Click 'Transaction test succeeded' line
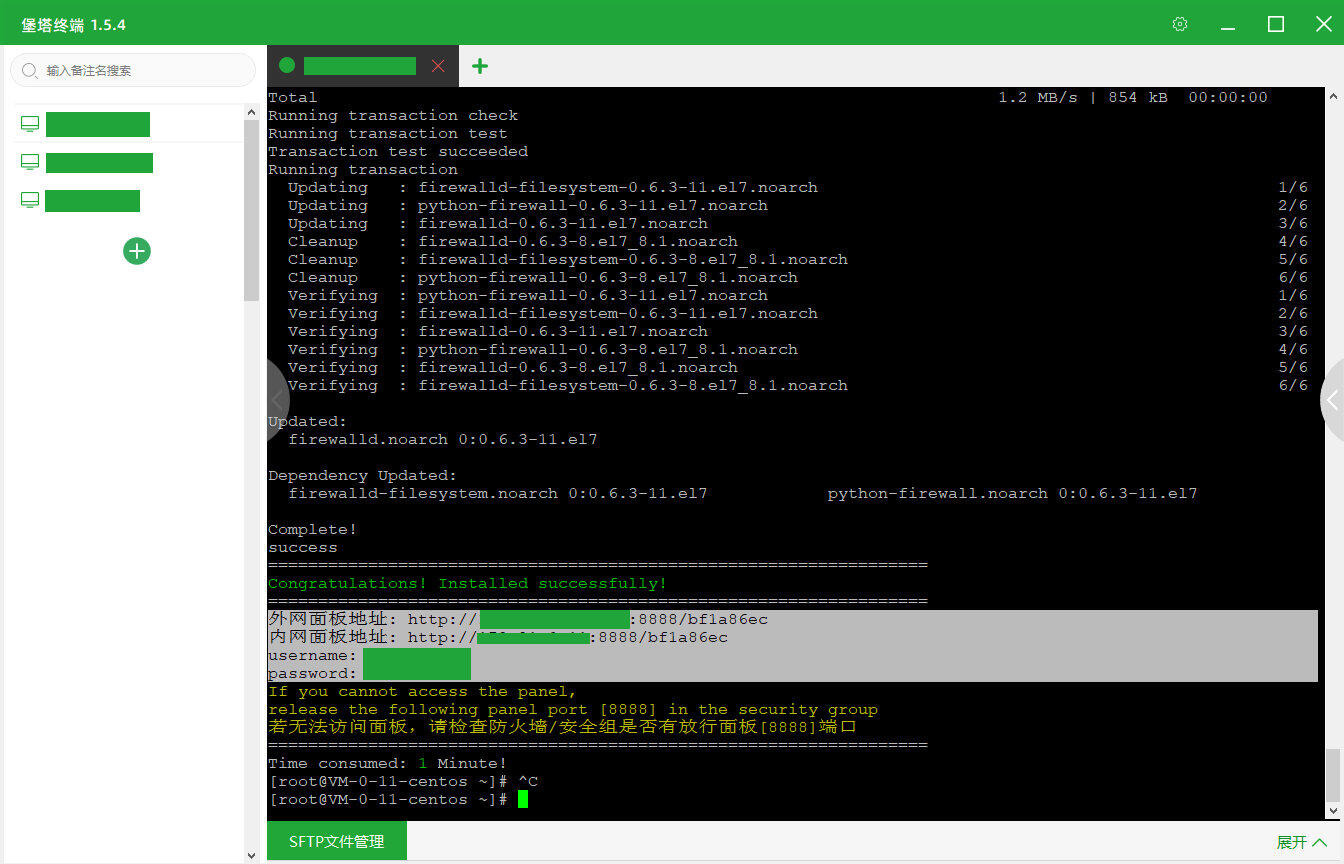The height and width of the screenshot is (864, 1344). [x=398, y=151]
